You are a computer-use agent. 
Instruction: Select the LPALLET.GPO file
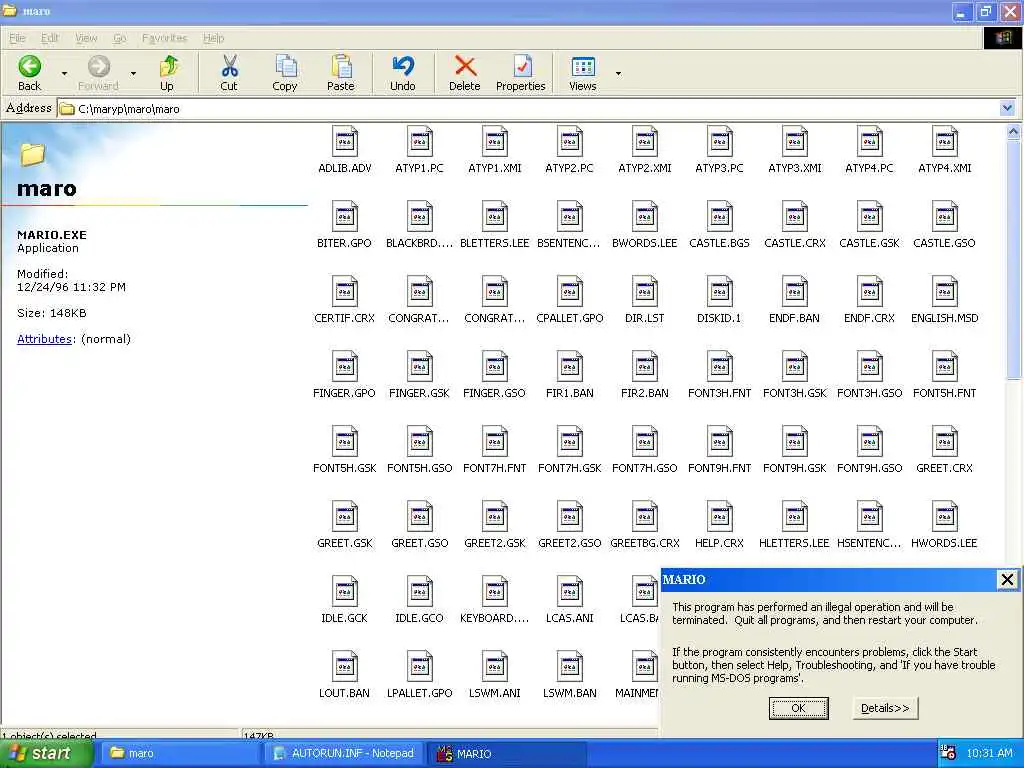419,676
